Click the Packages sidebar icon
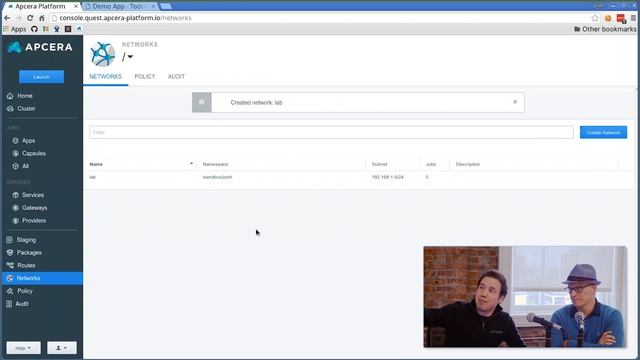 click(x=10, y=253)
